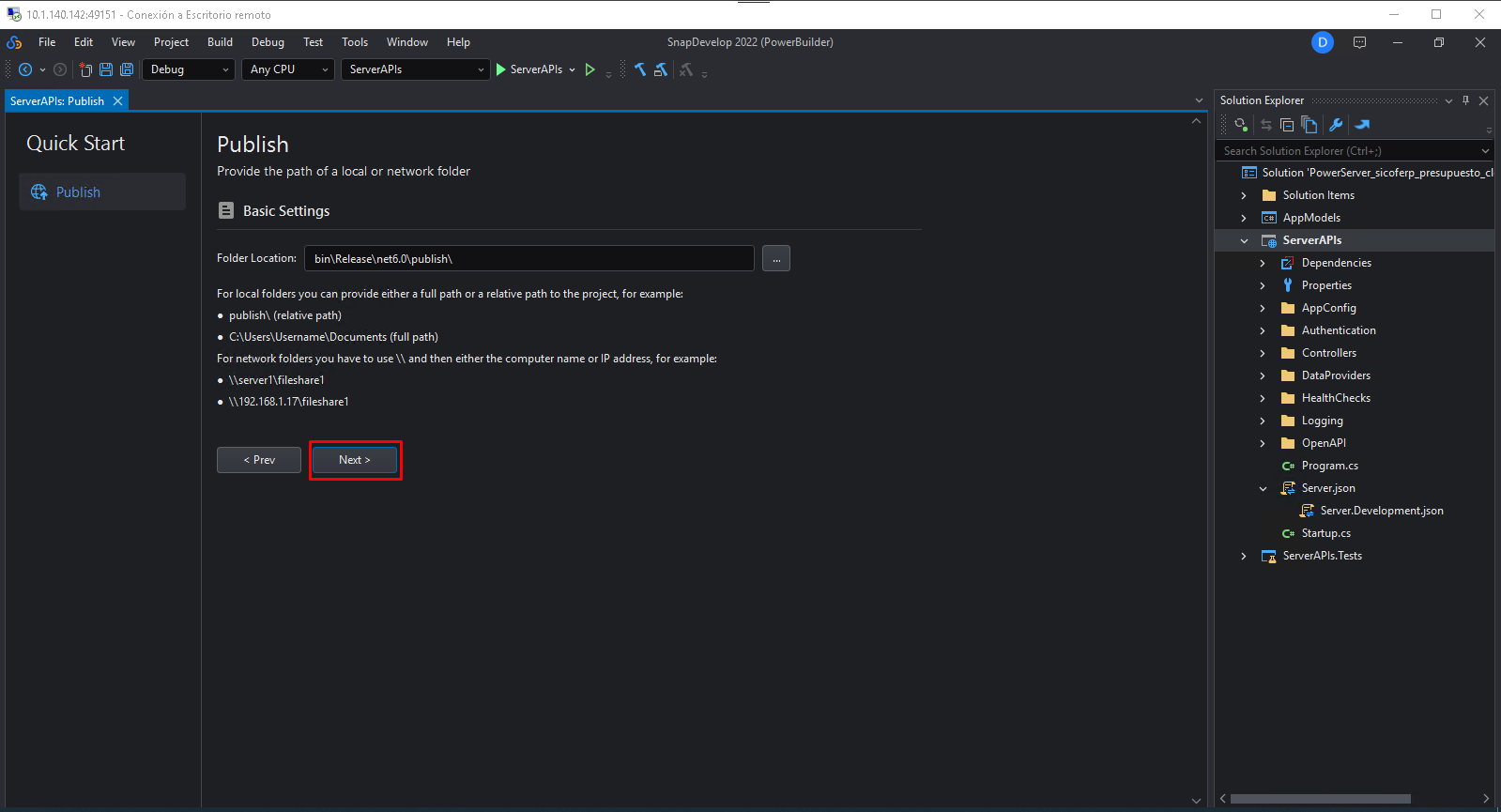Click the Folder Location text field
Image resolution: width=1501 pixels, height=812 pixels.
click(528, 259)
